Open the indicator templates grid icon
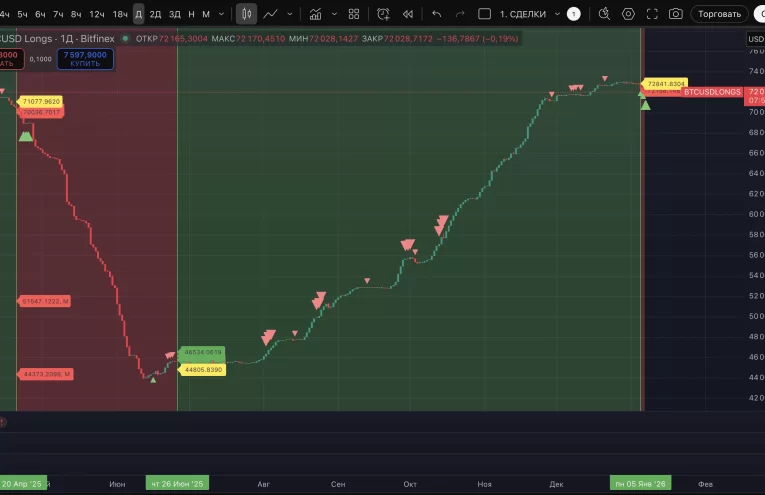This screenshot has width=765, height=495. tap(354, 14)
